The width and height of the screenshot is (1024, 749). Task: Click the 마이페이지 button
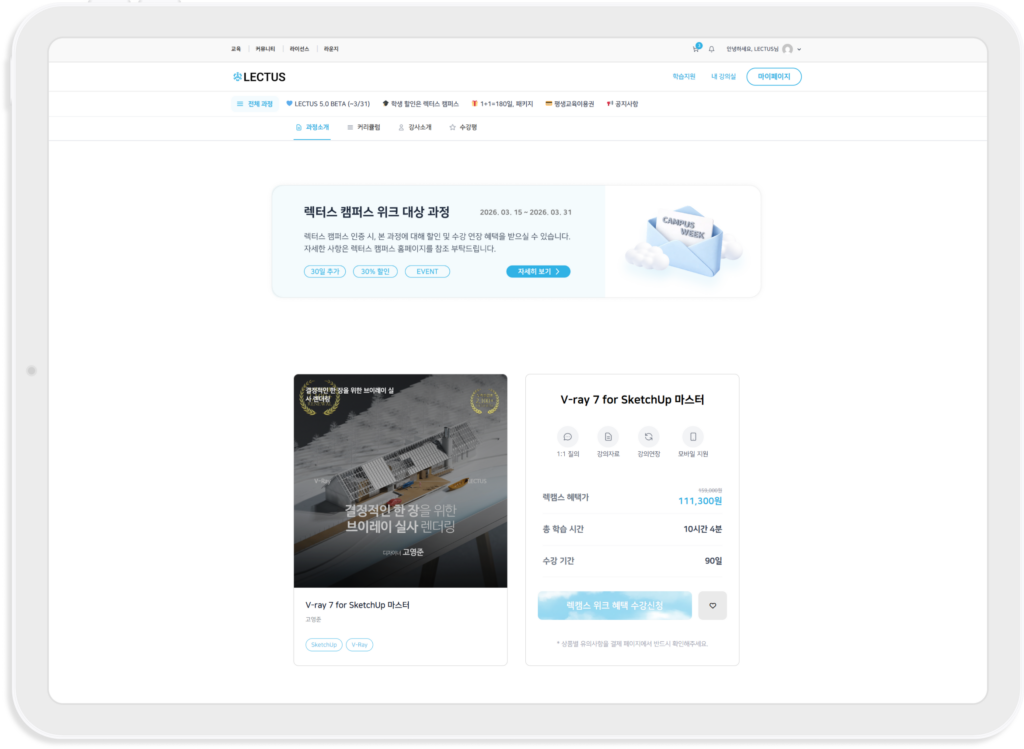(774, 77)
